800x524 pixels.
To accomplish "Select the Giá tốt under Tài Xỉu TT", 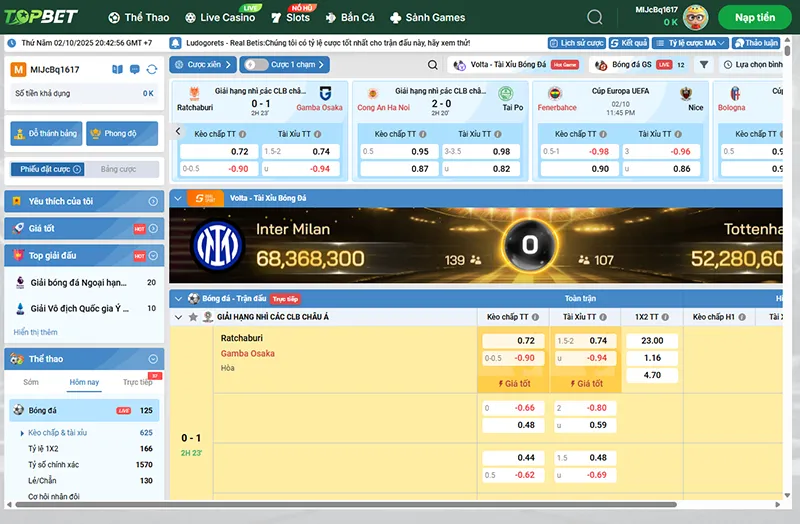I will coord(586,384).
